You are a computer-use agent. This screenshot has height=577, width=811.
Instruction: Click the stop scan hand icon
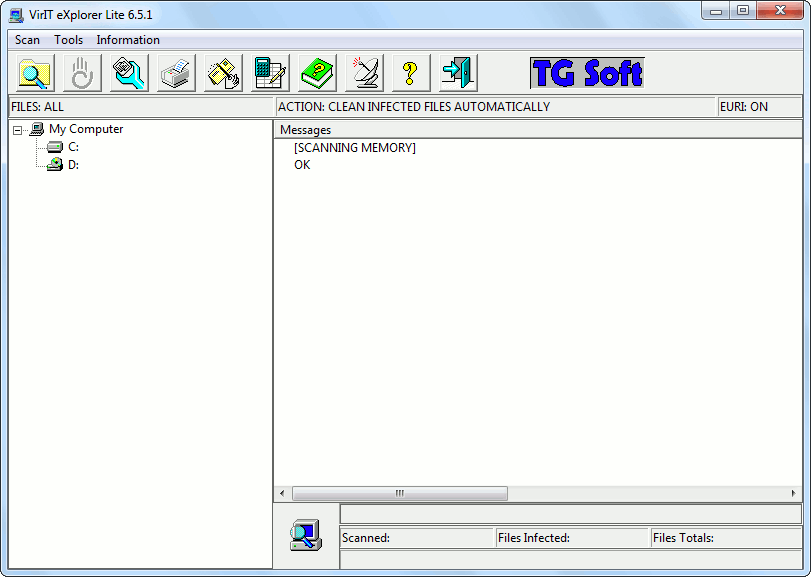pos(82,73)
